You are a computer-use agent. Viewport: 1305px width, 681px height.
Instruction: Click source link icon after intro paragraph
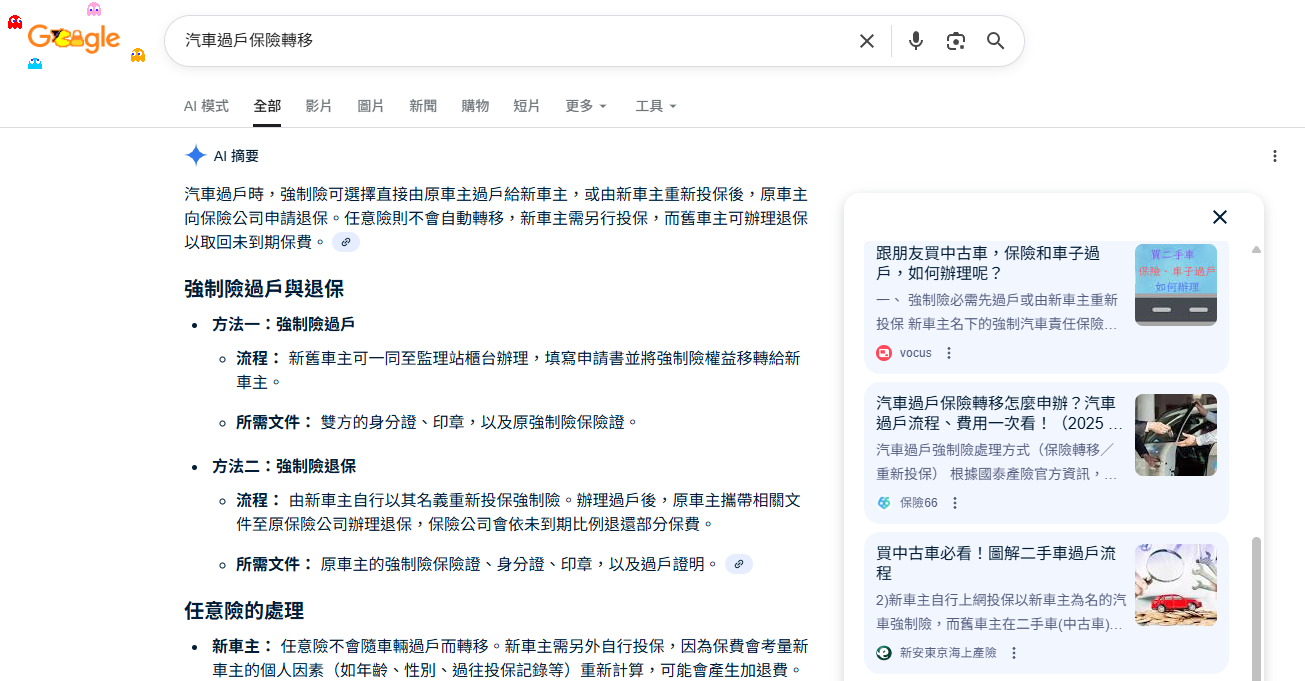pos(346,242)
